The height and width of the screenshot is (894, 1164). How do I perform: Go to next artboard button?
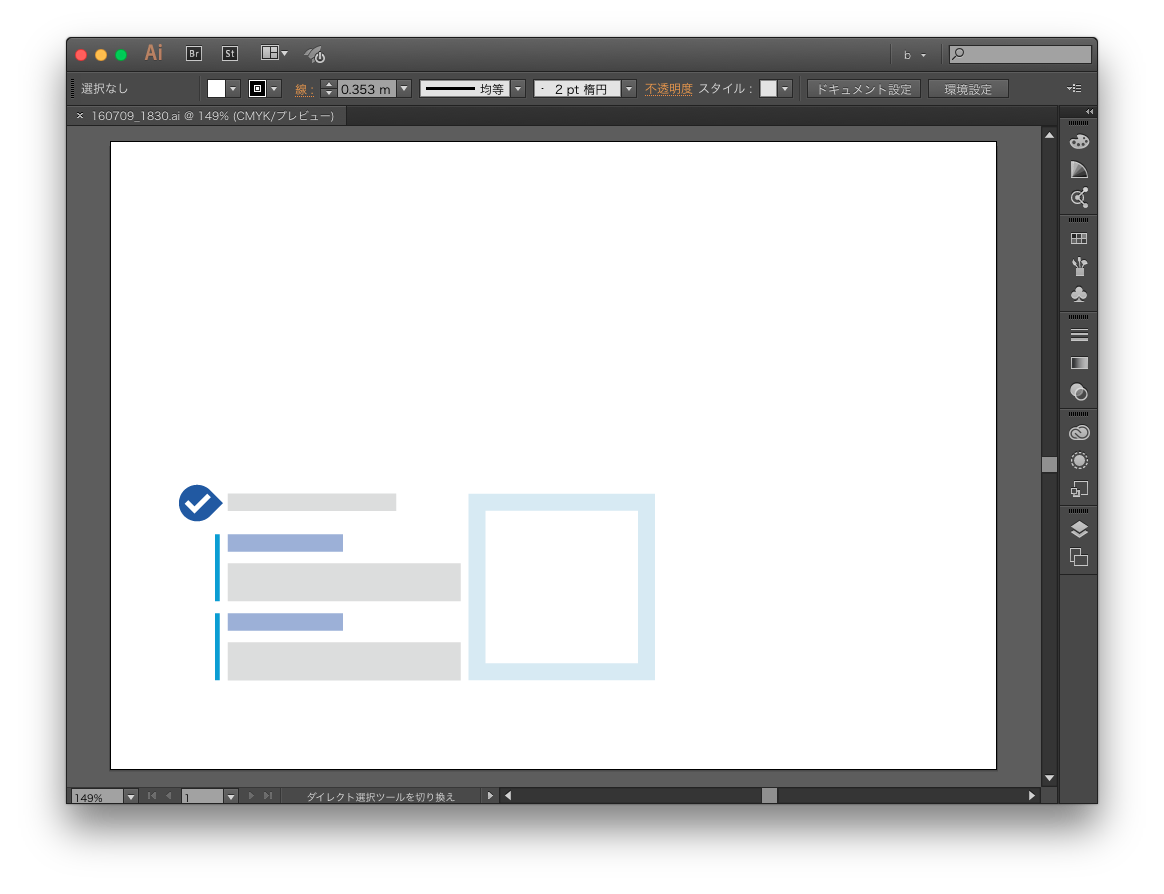click(x=251, y=796)
